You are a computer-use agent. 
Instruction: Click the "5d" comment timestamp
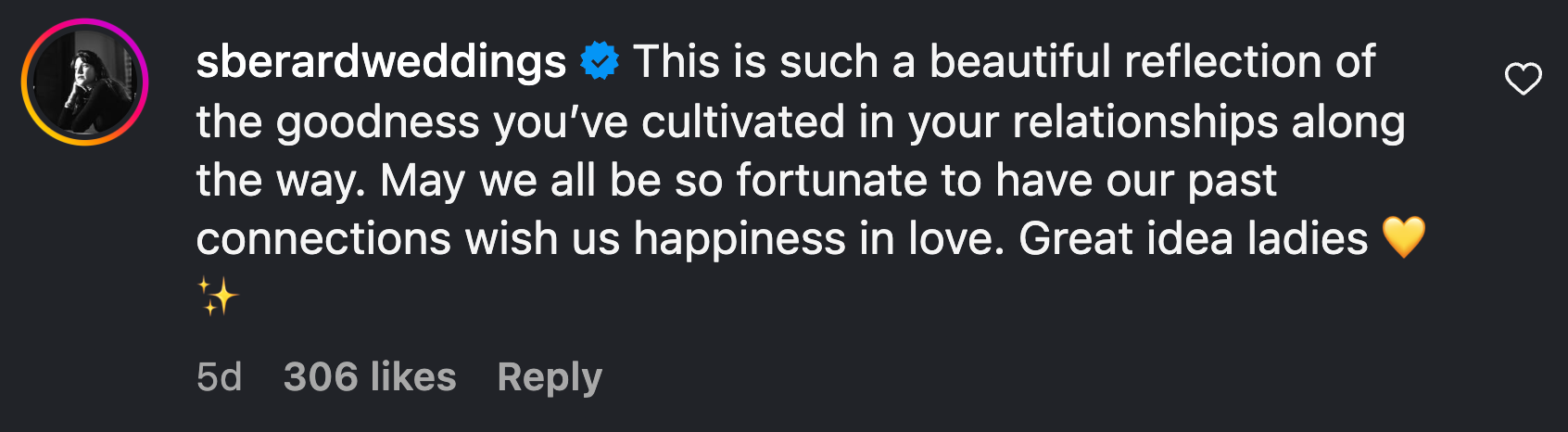click(x=219, y=377)
